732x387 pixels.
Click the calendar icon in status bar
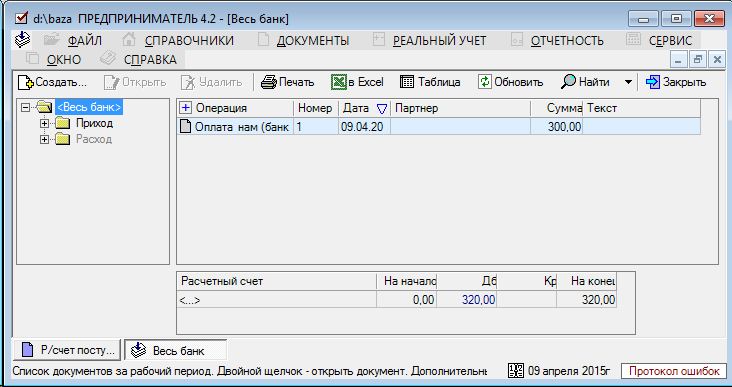coord(516,372)
